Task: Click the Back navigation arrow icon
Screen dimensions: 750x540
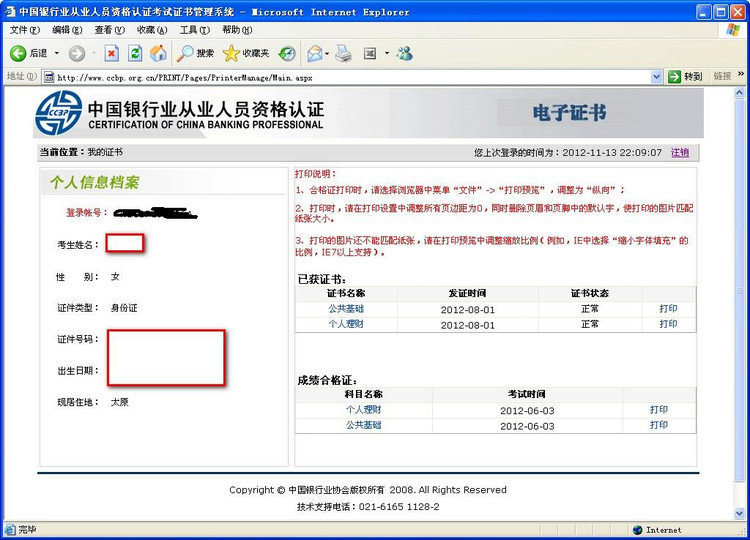Action: [19, 53]
